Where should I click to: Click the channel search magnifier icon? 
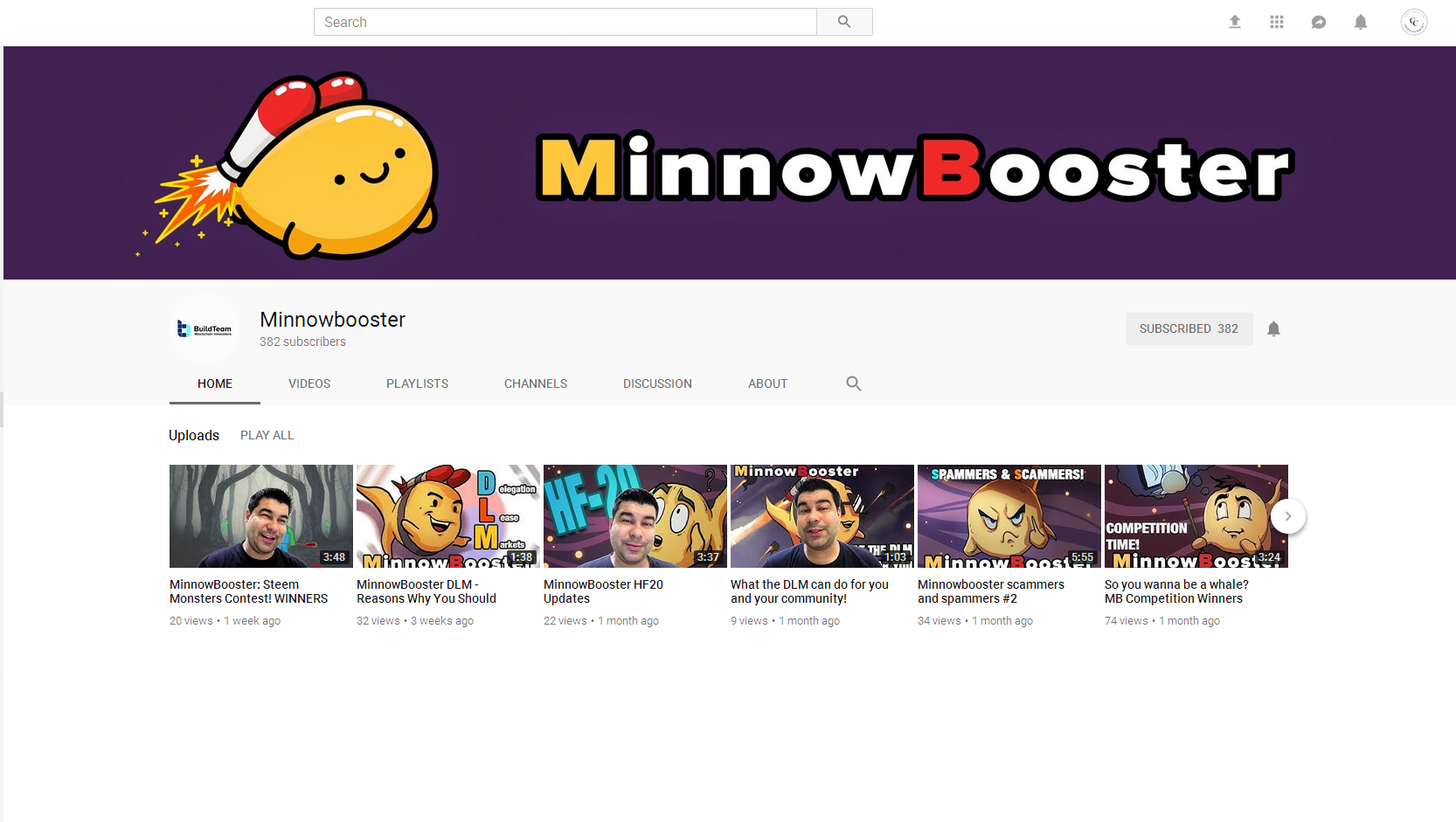coord(854,383)
